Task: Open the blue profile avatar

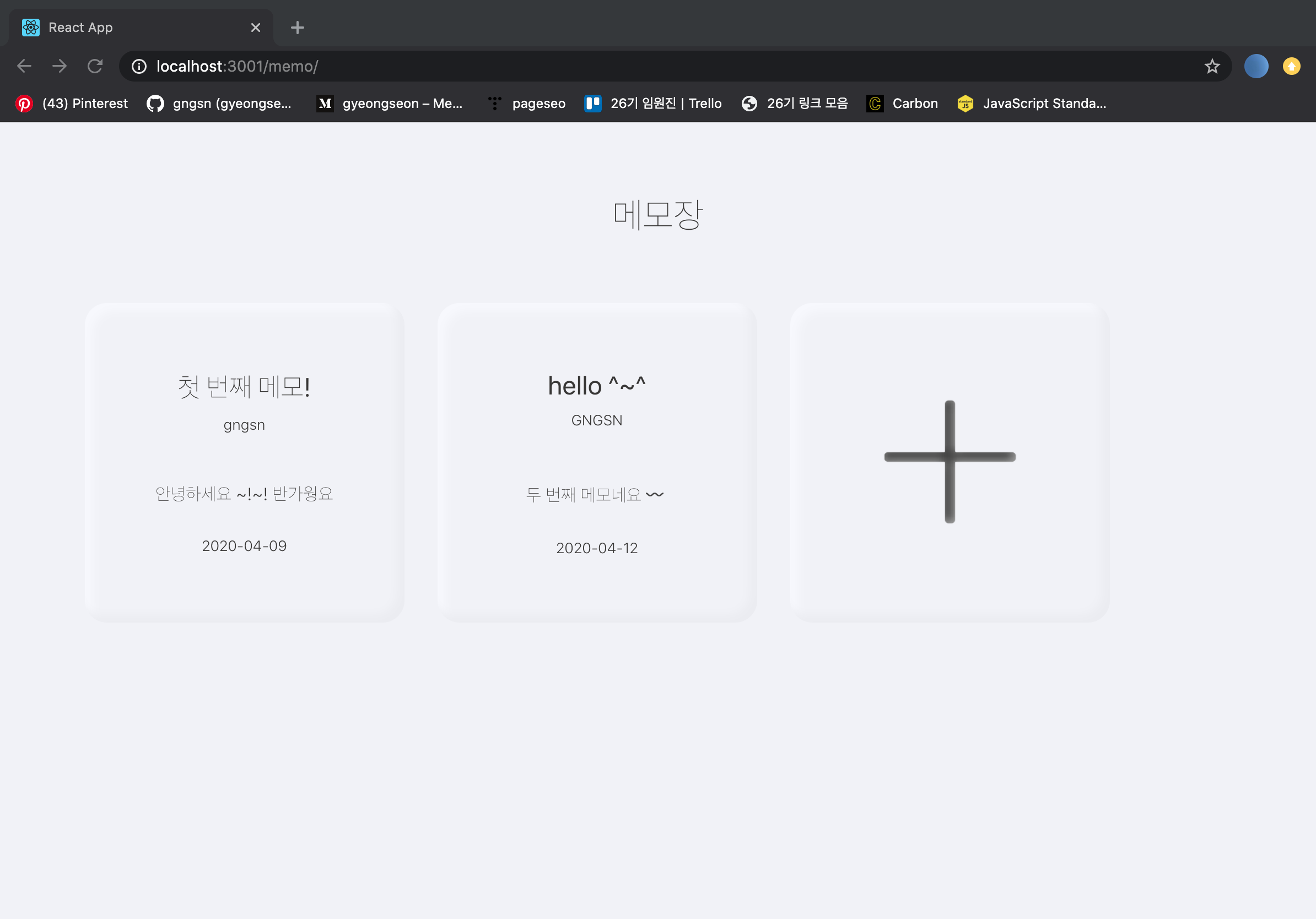Action: [x=1256, y=67]
